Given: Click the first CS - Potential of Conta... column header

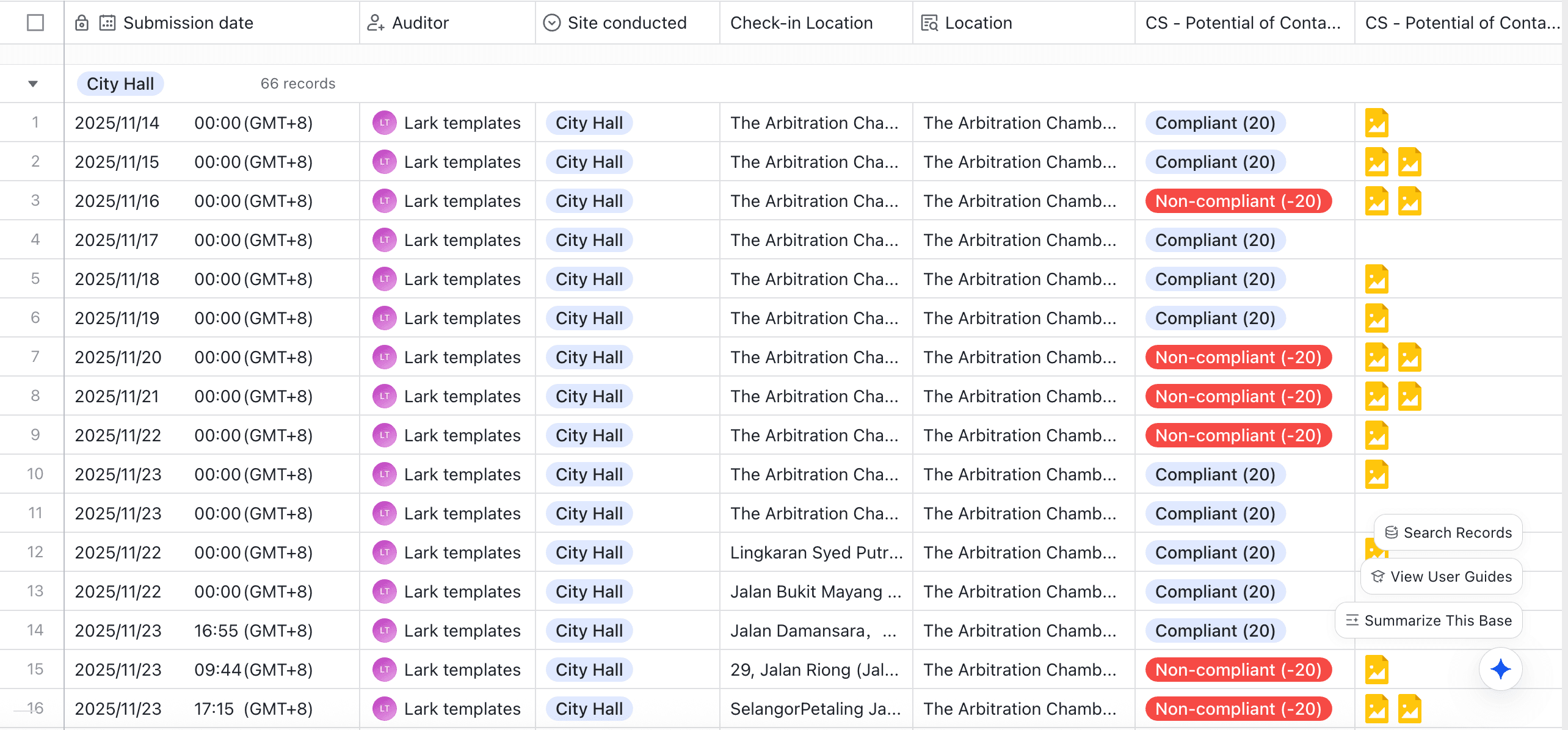Looking at the screenshot, I should pos(1243,23).
